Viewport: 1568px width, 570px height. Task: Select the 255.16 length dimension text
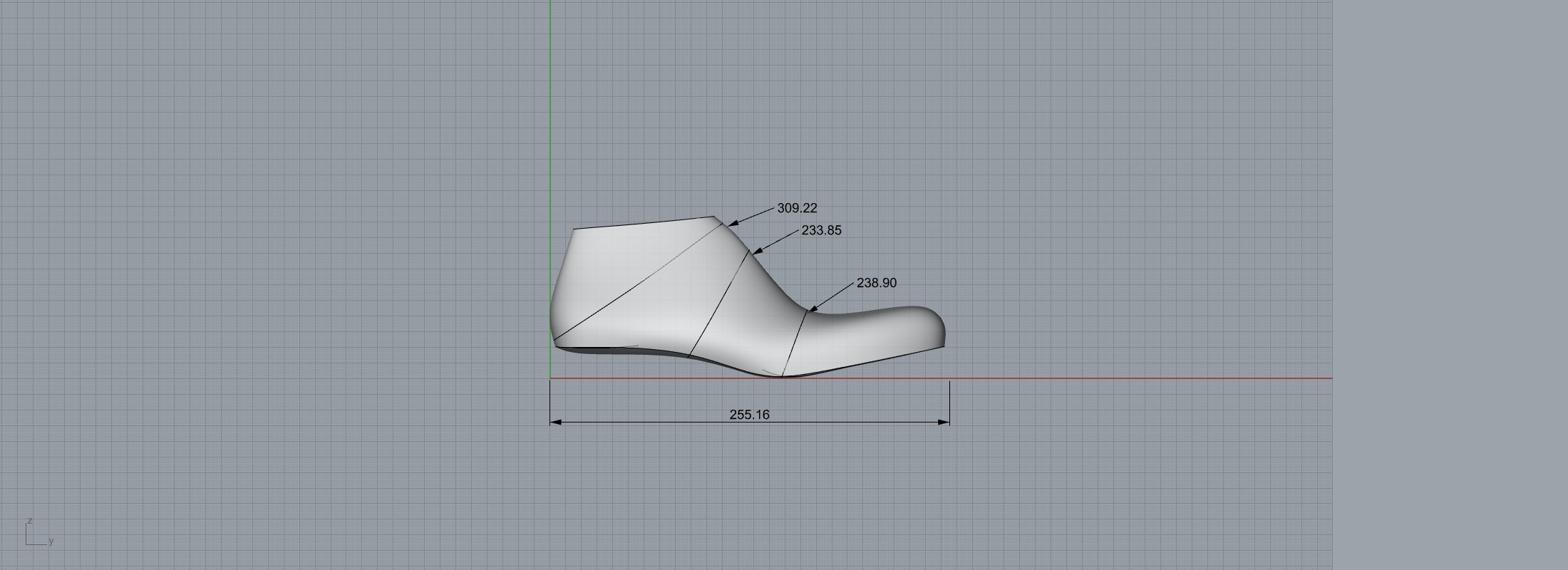click(x=749, y=415)
